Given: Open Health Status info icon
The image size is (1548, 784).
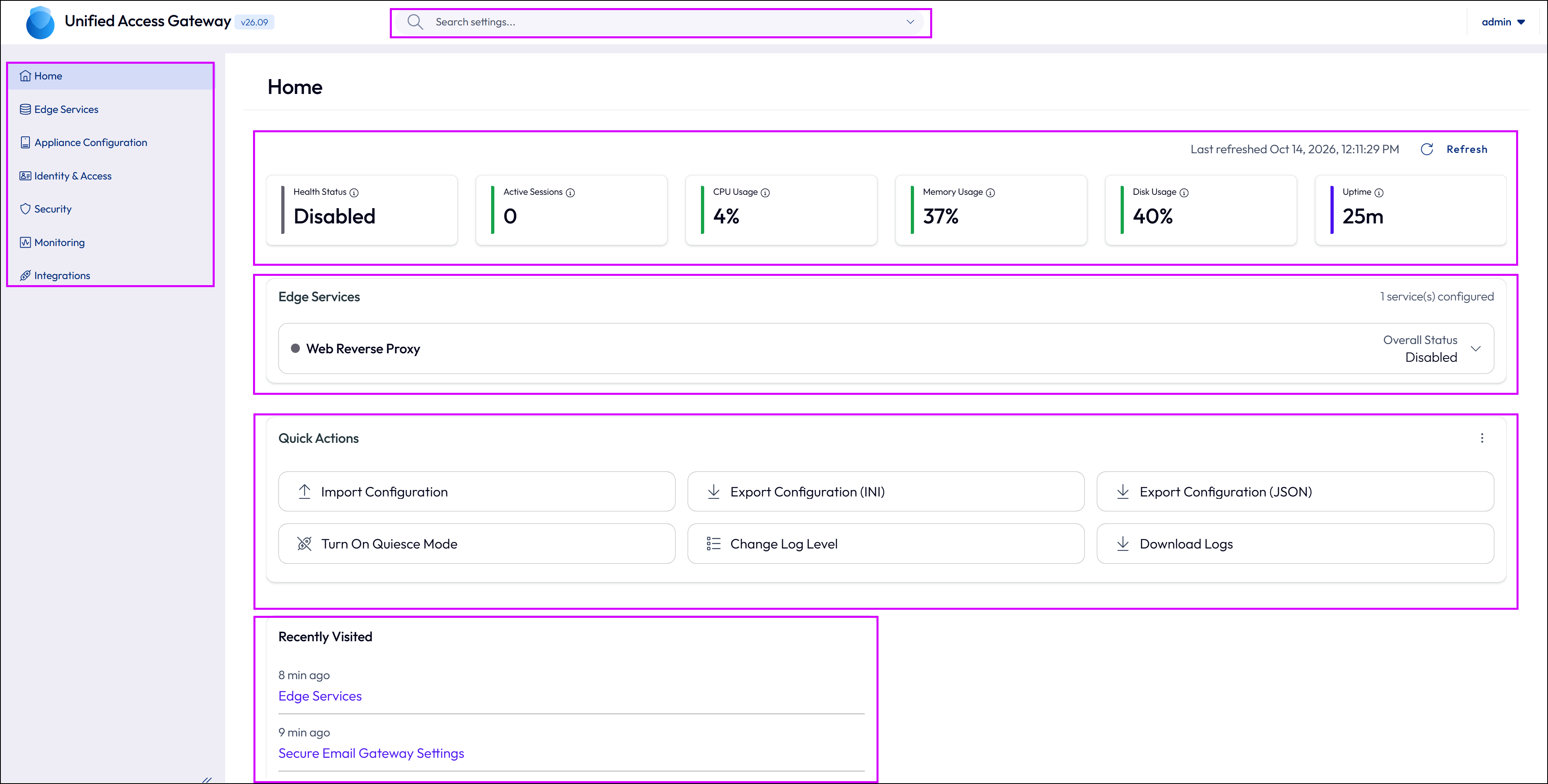Looking at the screenshot, I should tap(354, 193).
